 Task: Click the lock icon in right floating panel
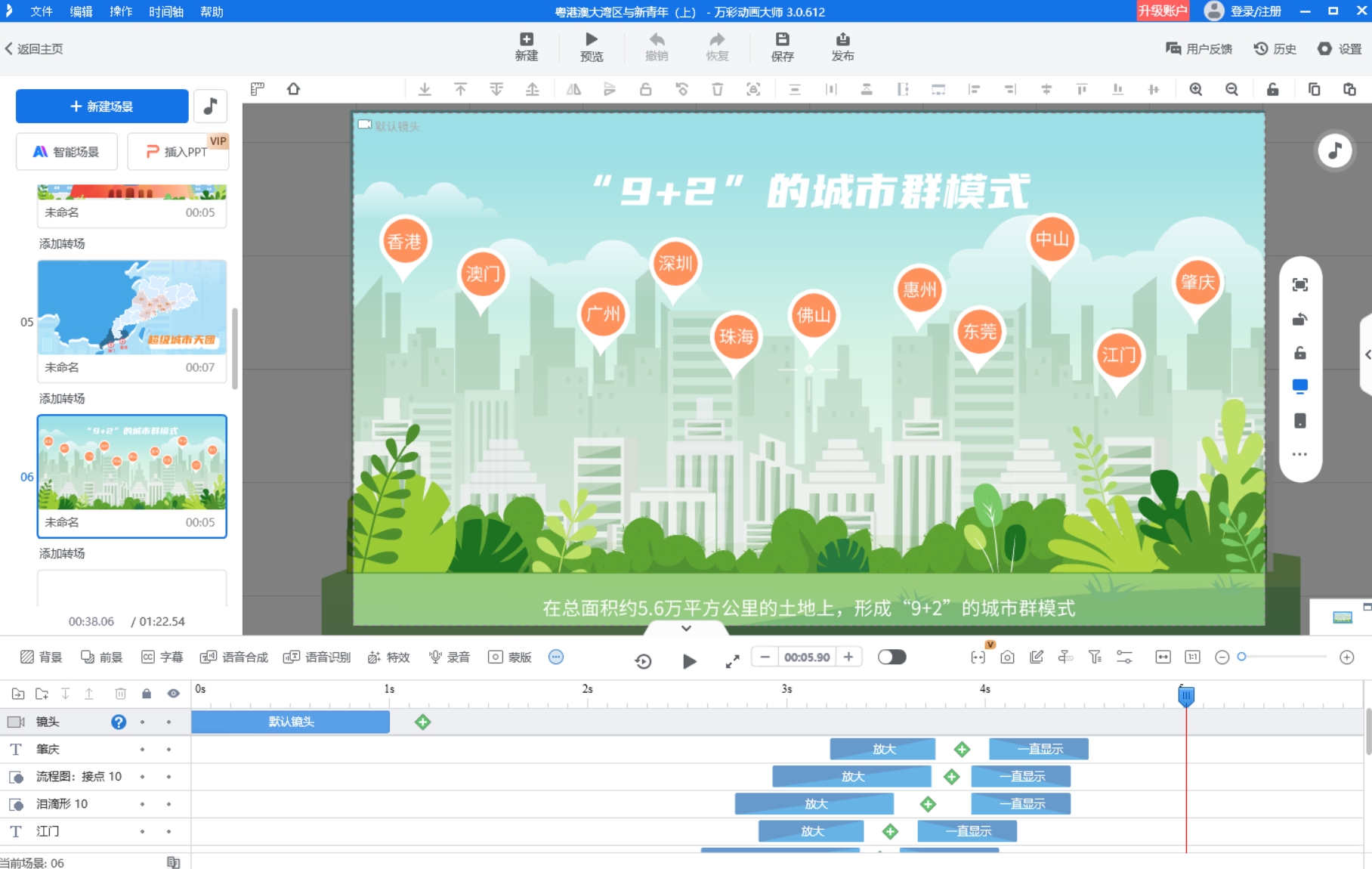click(1299, 353)
